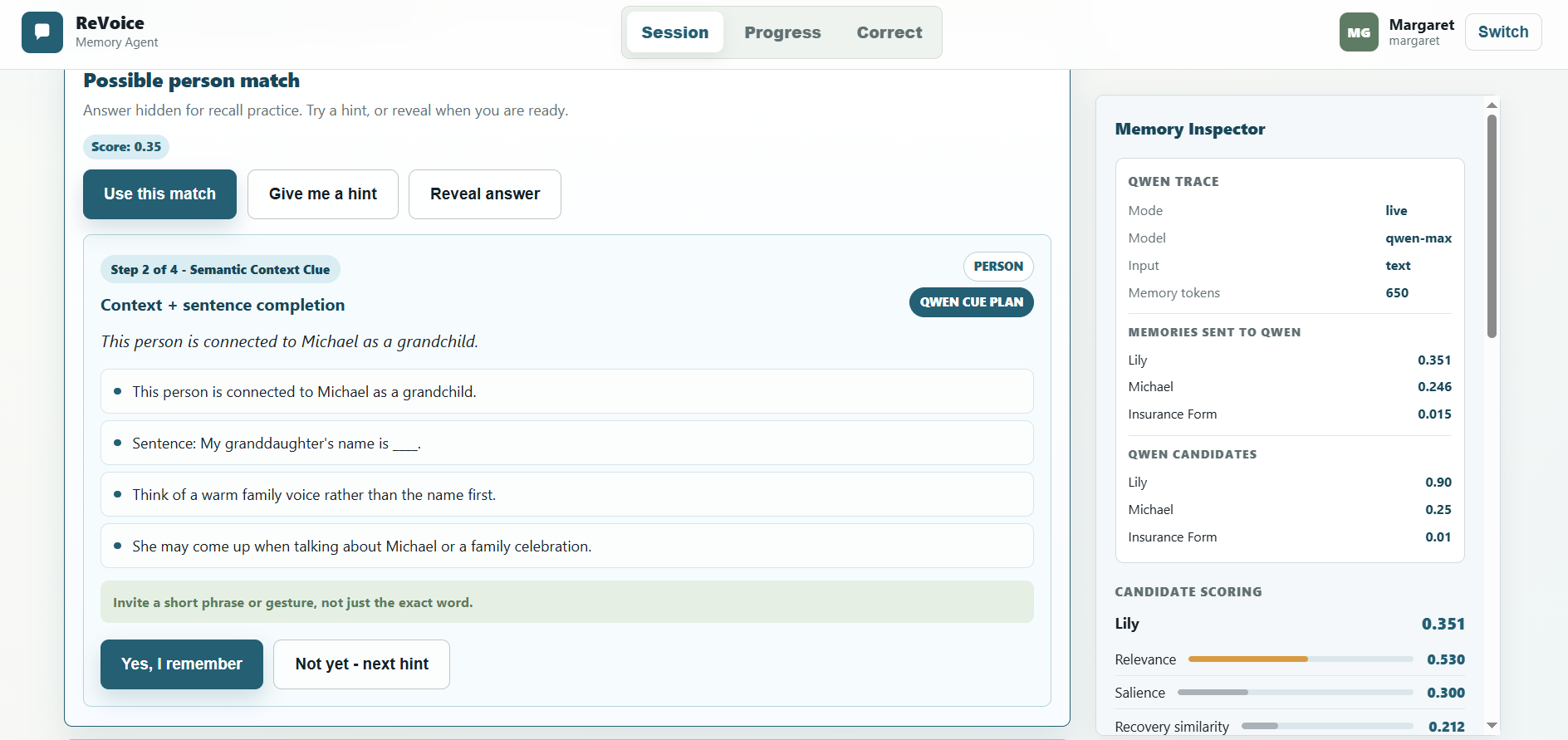Viewport: 1568px width, 740px height.
Task: Click the Score: 0.35 pill
Action: click(126, 147)
